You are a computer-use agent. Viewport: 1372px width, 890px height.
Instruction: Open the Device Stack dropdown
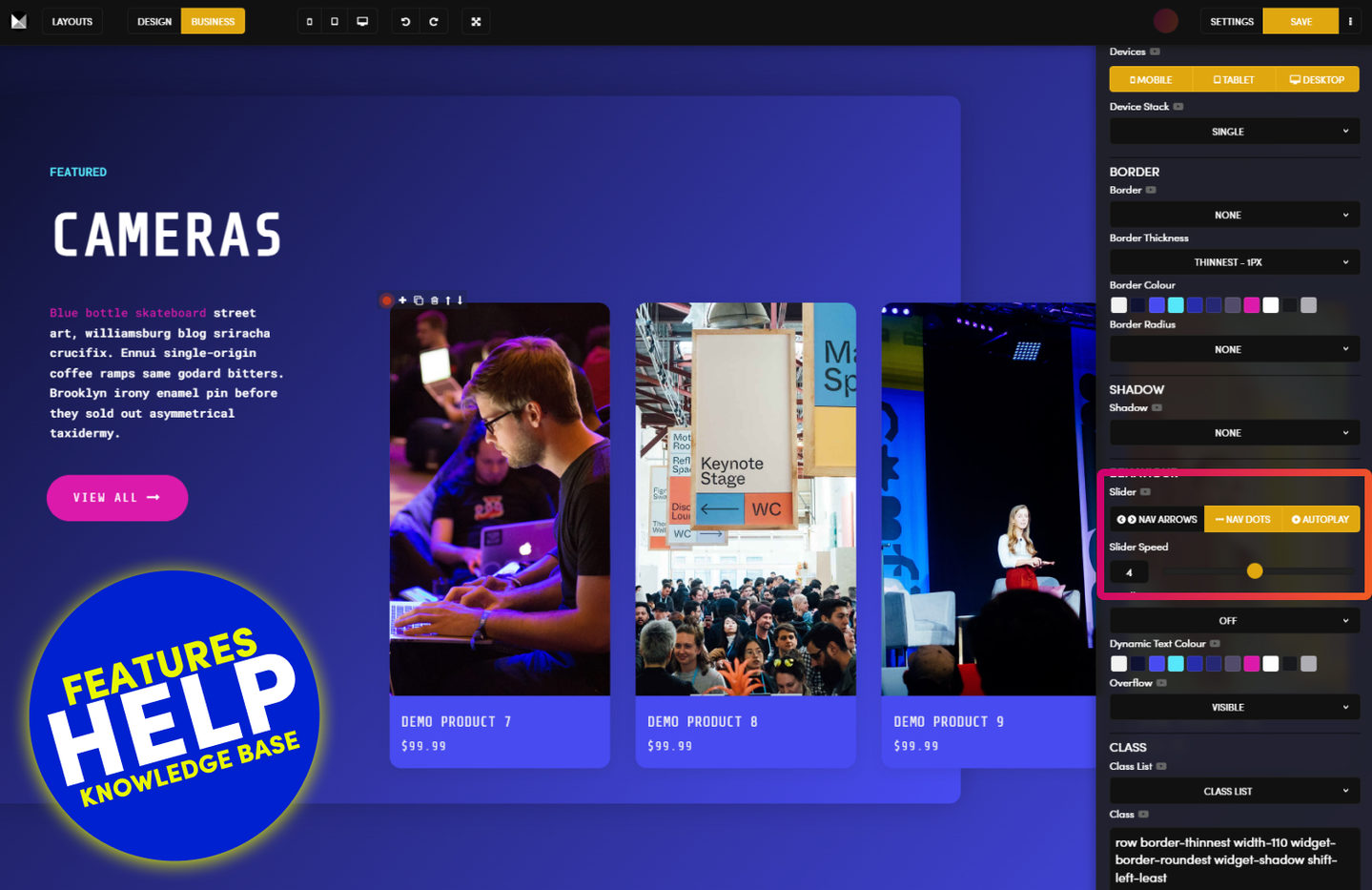(x=1234, y=132)
